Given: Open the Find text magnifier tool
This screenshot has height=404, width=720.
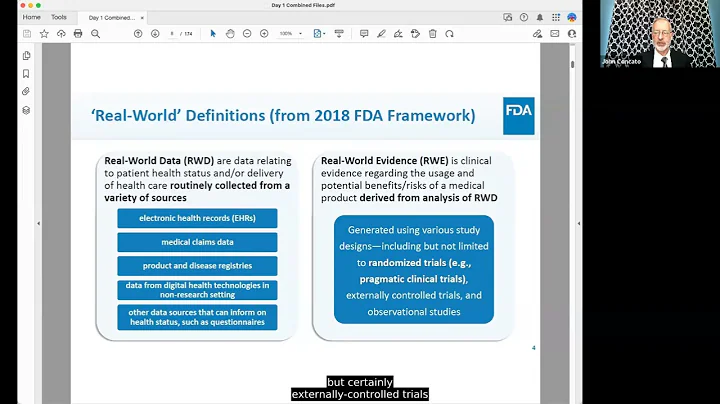Looking at the screenshot, I should [x=96, y=34].
